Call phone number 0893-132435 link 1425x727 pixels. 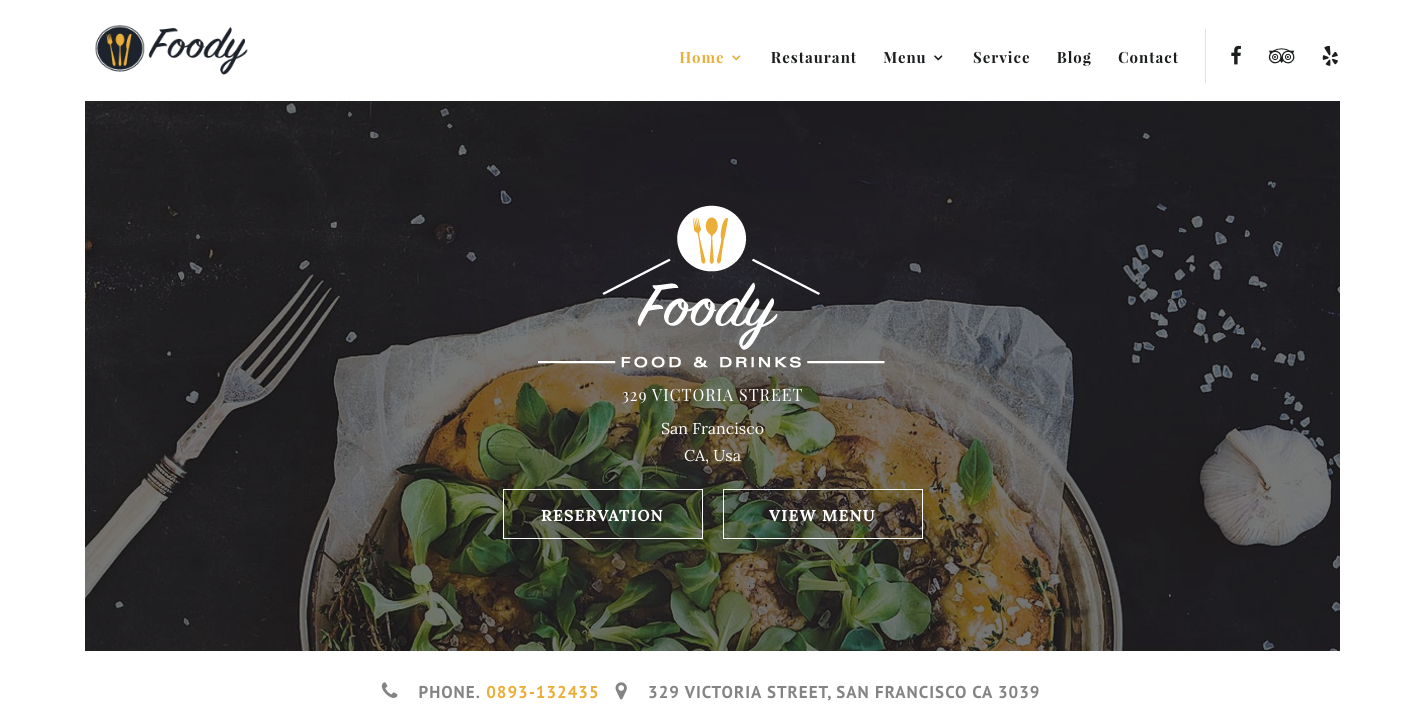[x=542, y=692]
